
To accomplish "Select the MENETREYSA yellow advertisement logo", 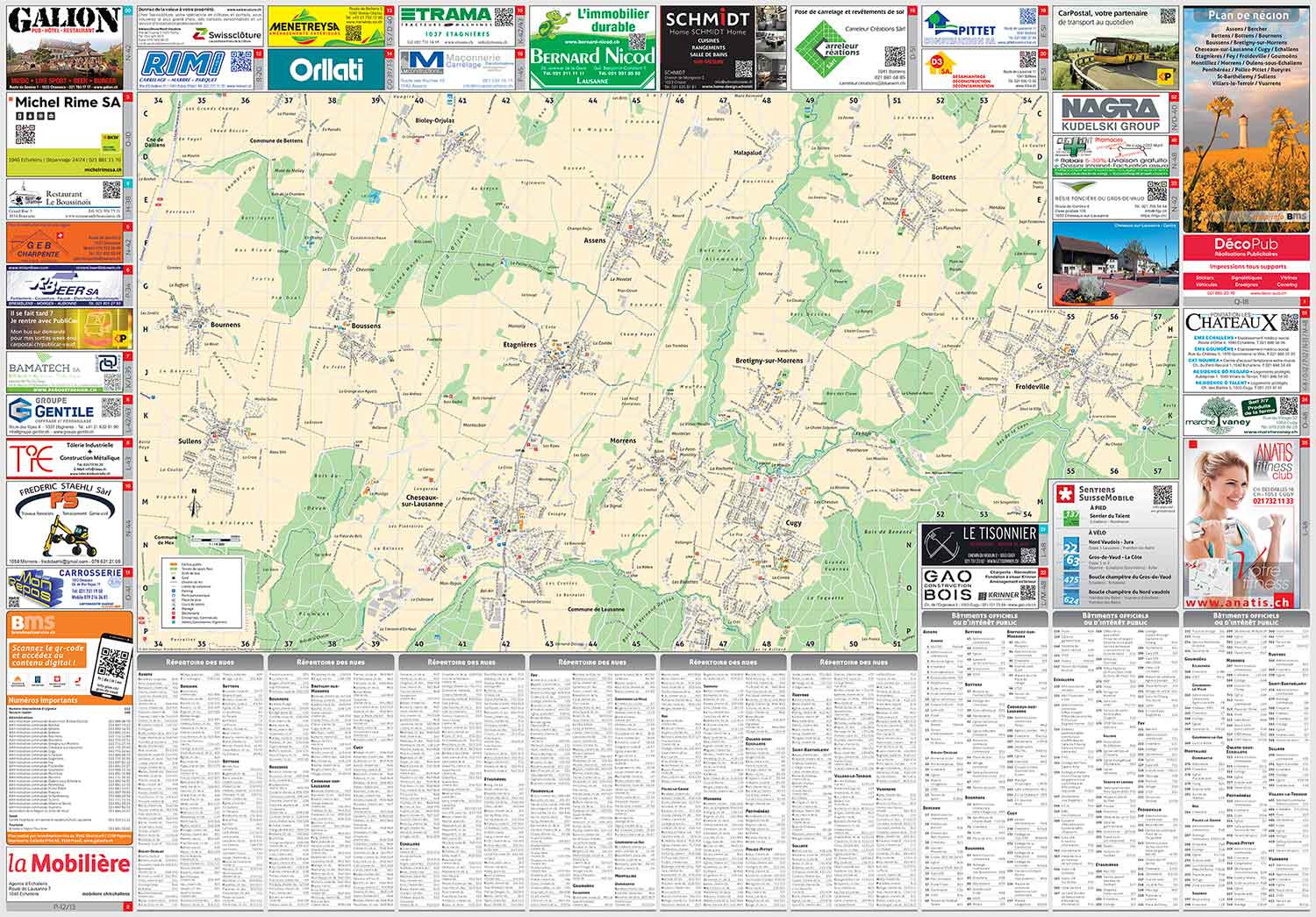I will click(305, 27).
